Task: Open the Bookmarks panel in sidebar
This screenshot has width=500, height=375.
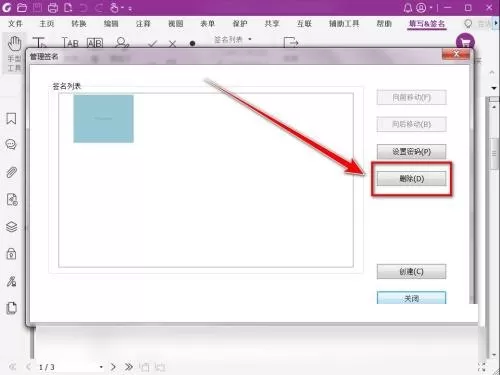Action: (11, 118)
